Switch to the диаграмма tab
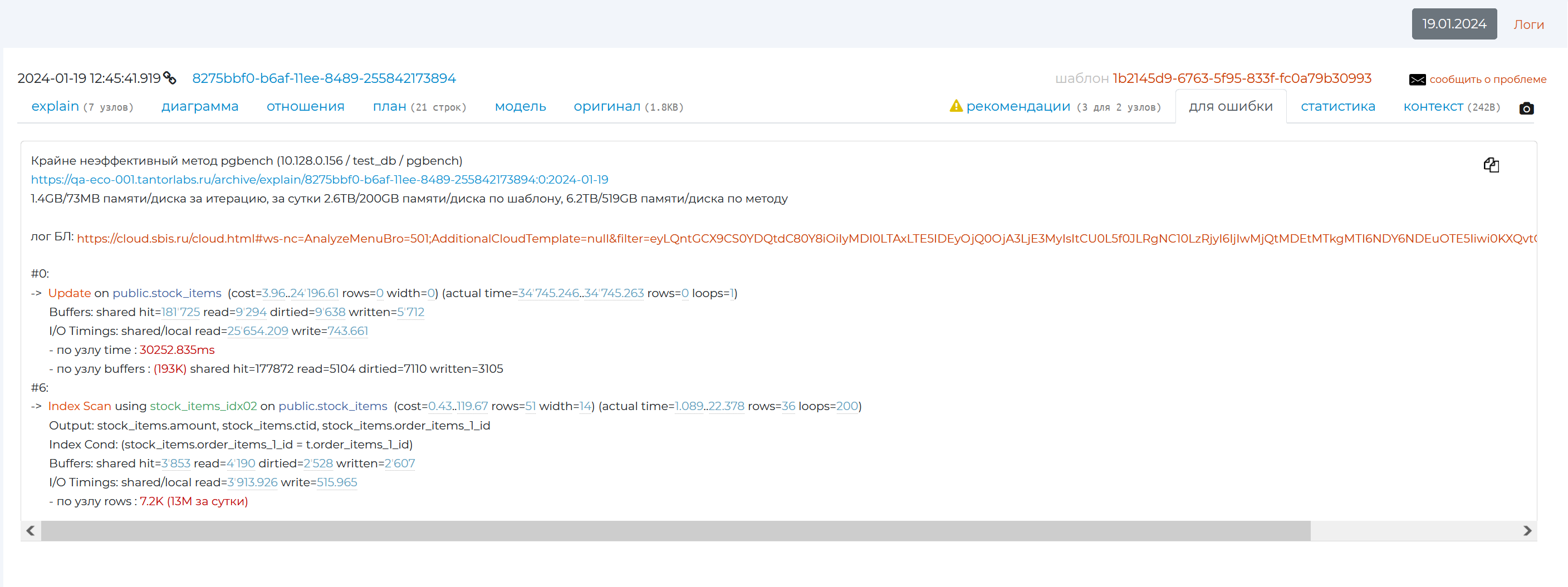 coord(200,106)
